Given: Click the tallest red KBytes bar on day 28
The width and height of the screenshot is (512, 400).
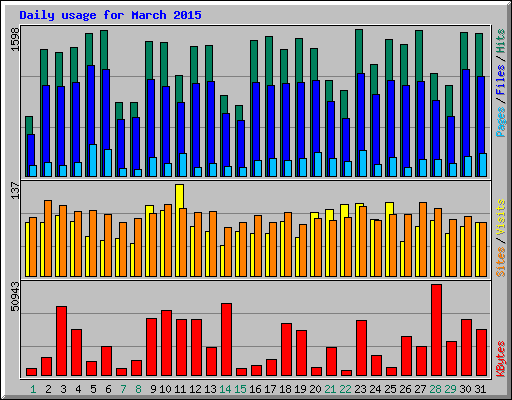Looking at the screenshot, I should 436,330.
